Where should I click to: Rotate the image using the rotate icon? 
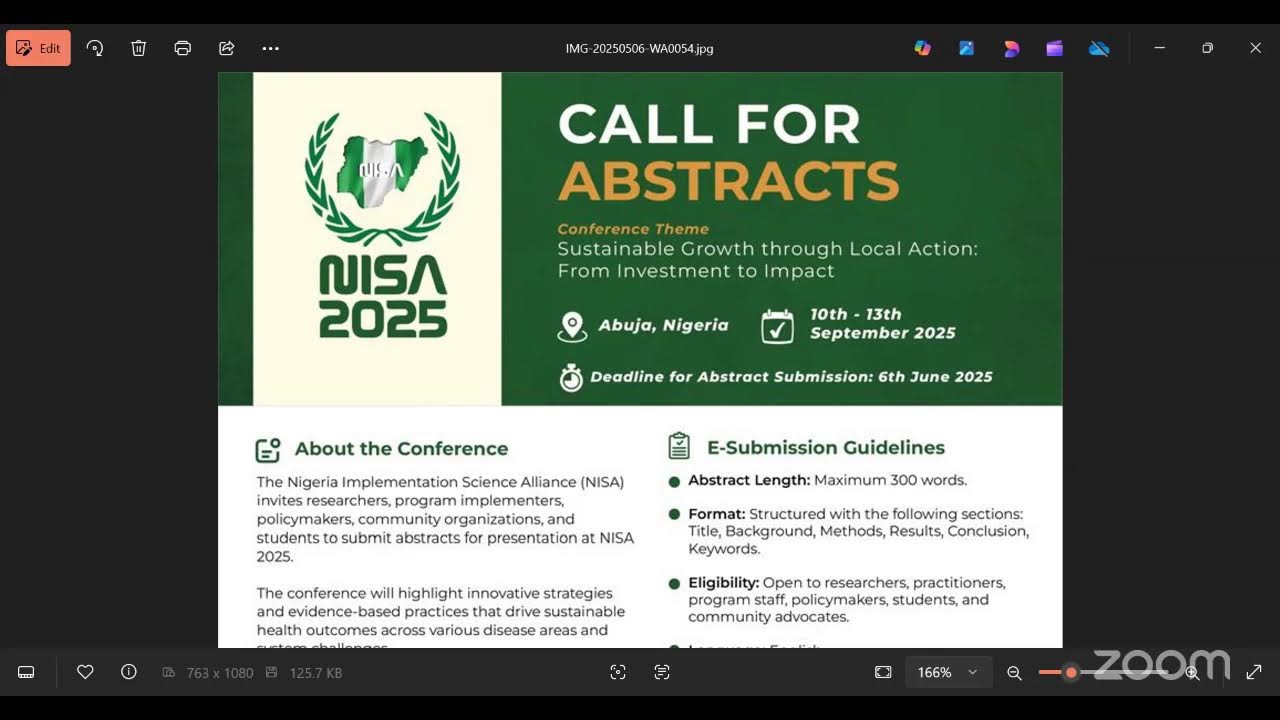click(95, 48)
